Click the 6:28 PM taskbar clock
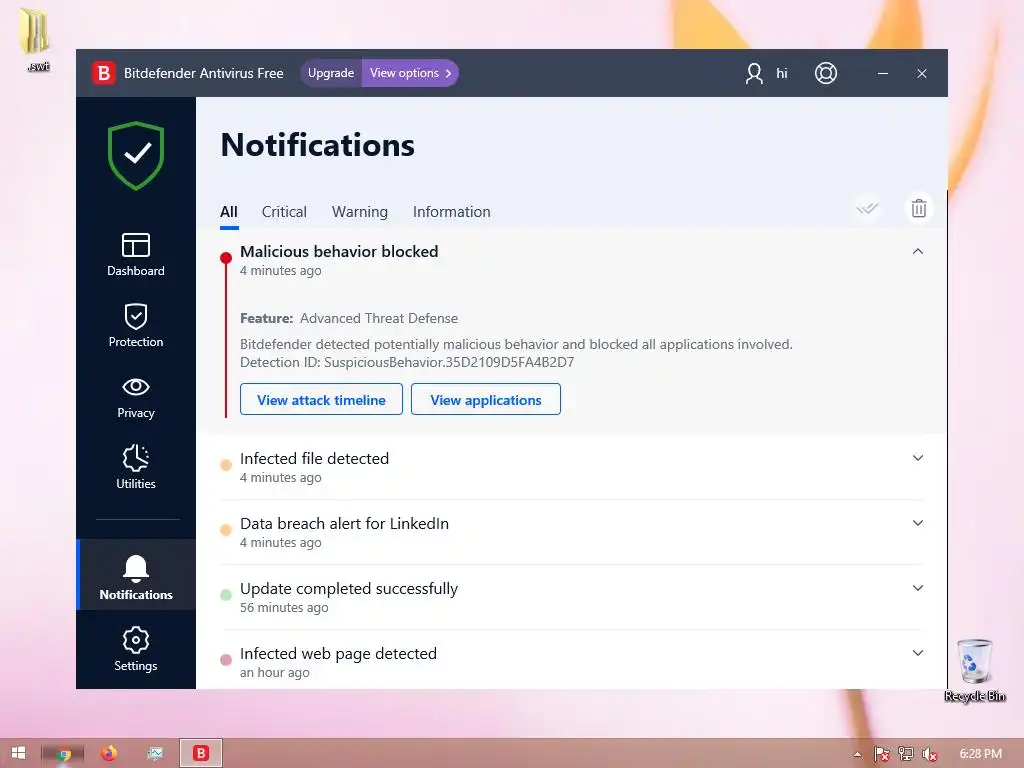This screenshot has height=768, width=1024. 980,754
